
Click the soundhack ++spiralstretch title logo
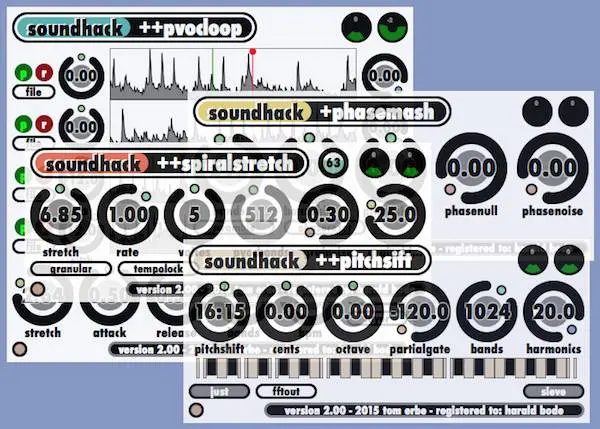click(169, 163)
